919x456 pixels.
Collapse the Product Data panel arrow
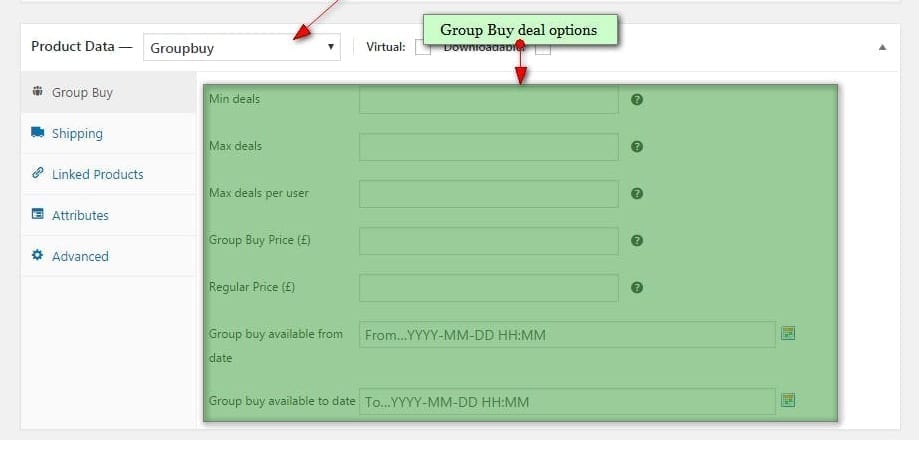(x=882, y=47)
